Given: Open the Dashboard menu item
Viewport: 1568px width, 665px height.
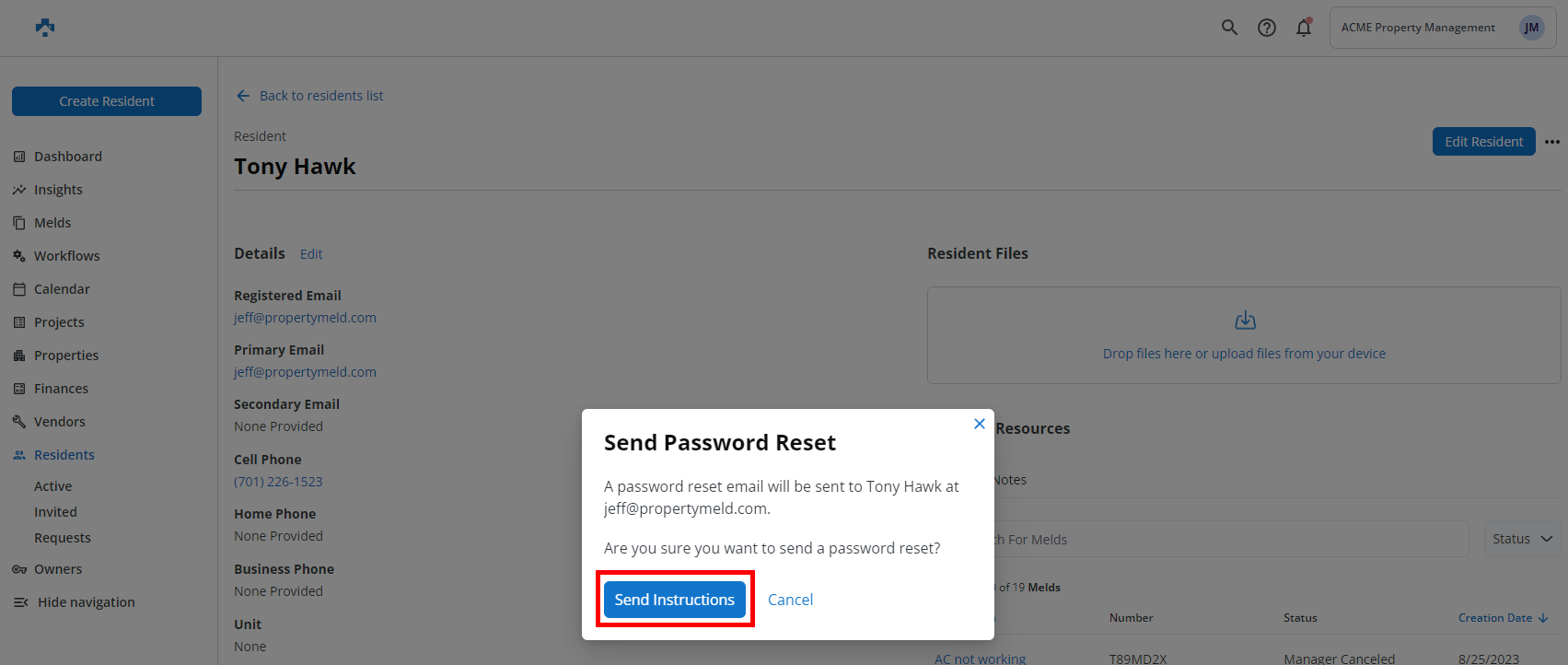Looking at the screenshot, I should [x=67, y=157].
